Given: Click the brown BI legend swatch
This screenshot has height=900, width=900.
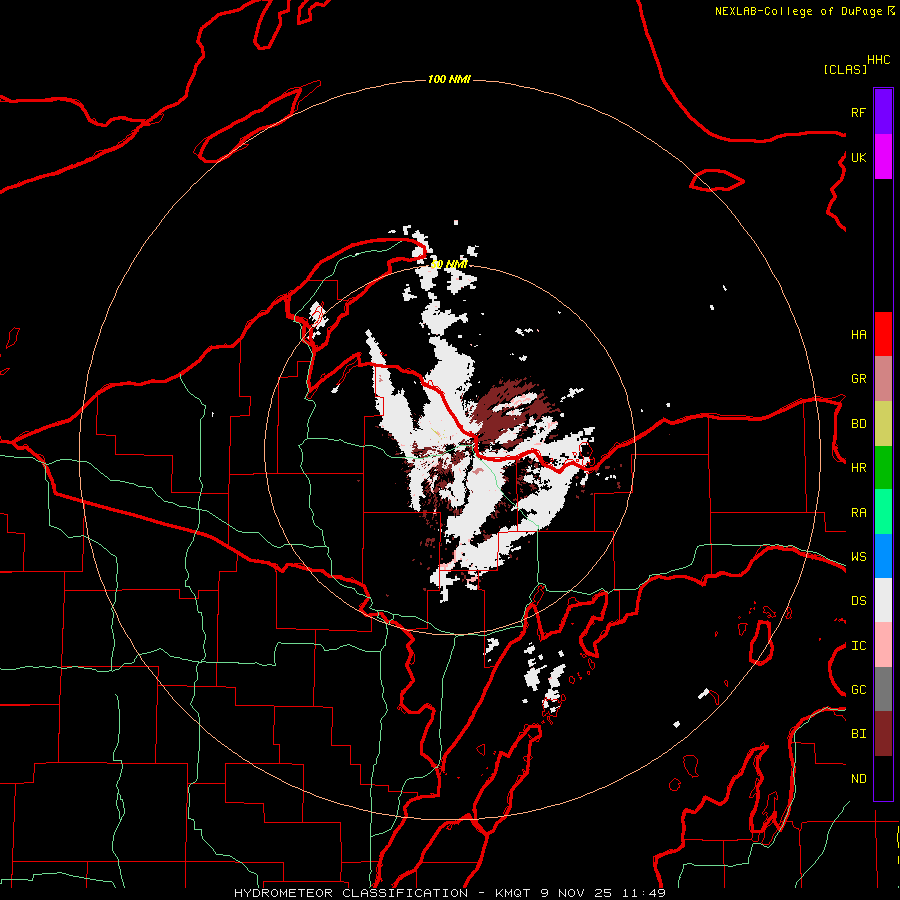Looking at the screenshot, I should (x=883, y=734).
